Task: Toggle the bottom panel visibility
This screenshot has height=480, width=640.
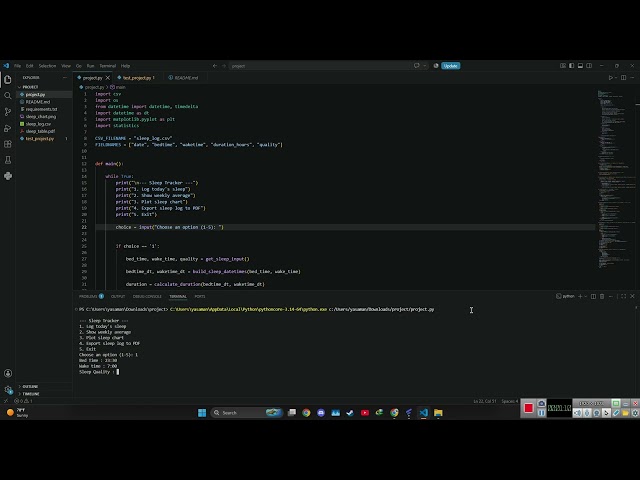Action: (580, 66)
